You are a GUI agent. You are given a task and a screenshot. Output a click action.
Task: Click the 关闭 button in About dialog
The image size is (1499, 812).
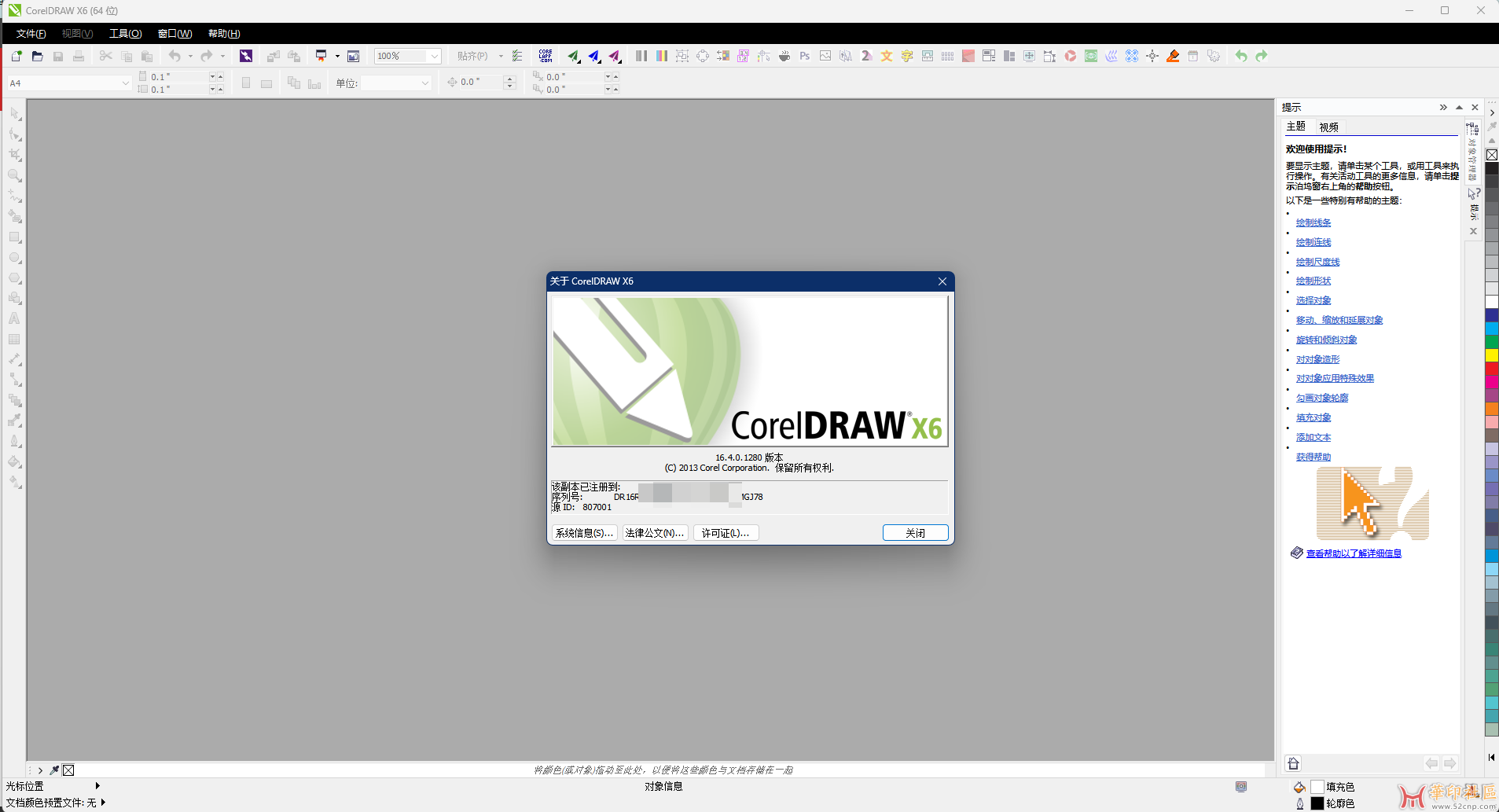click(x=915, y=533)
